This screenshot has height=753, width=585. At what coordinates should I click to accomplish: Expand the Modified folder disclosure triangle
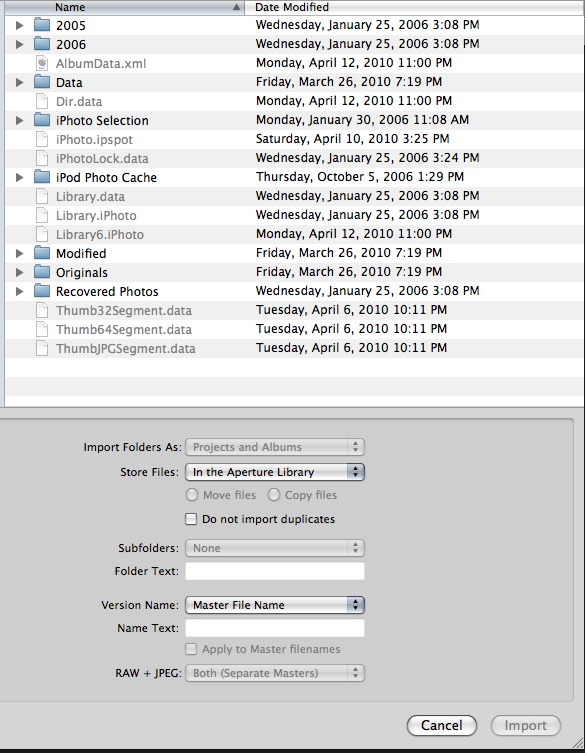click(19, 253)
